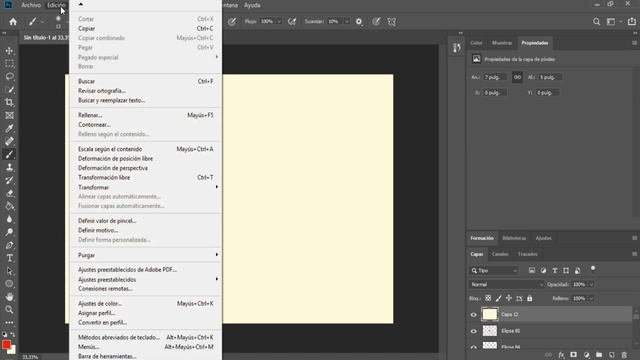Hide the Capa 12 layer
The width and height of the screenshot is (640, 360).
pyautogui.click(x=473, y=315)
